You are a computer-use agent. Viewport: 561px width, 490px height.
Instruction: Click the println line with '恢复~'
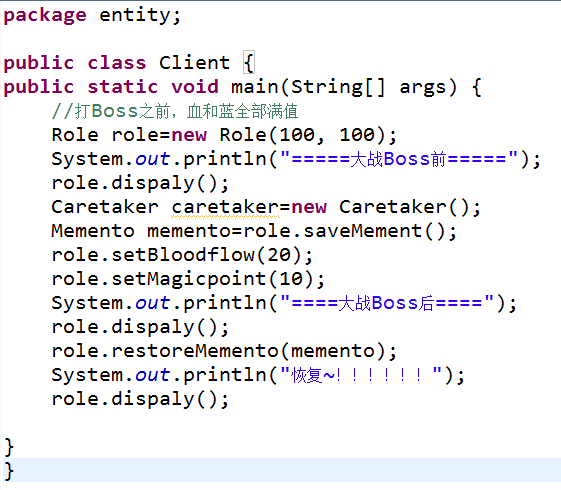258,375
